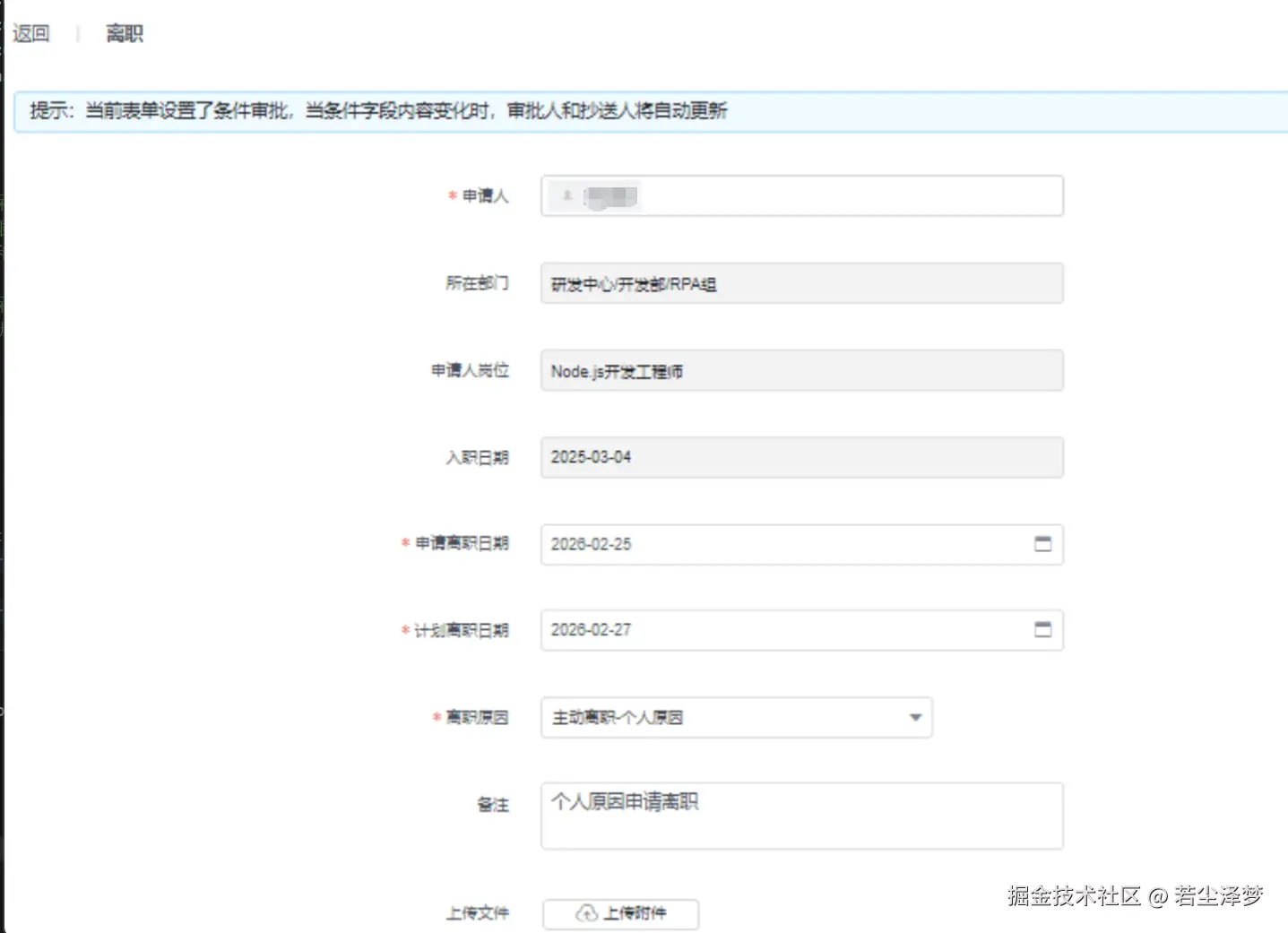
Task: Select the 离职 page title
Action: 125,32
